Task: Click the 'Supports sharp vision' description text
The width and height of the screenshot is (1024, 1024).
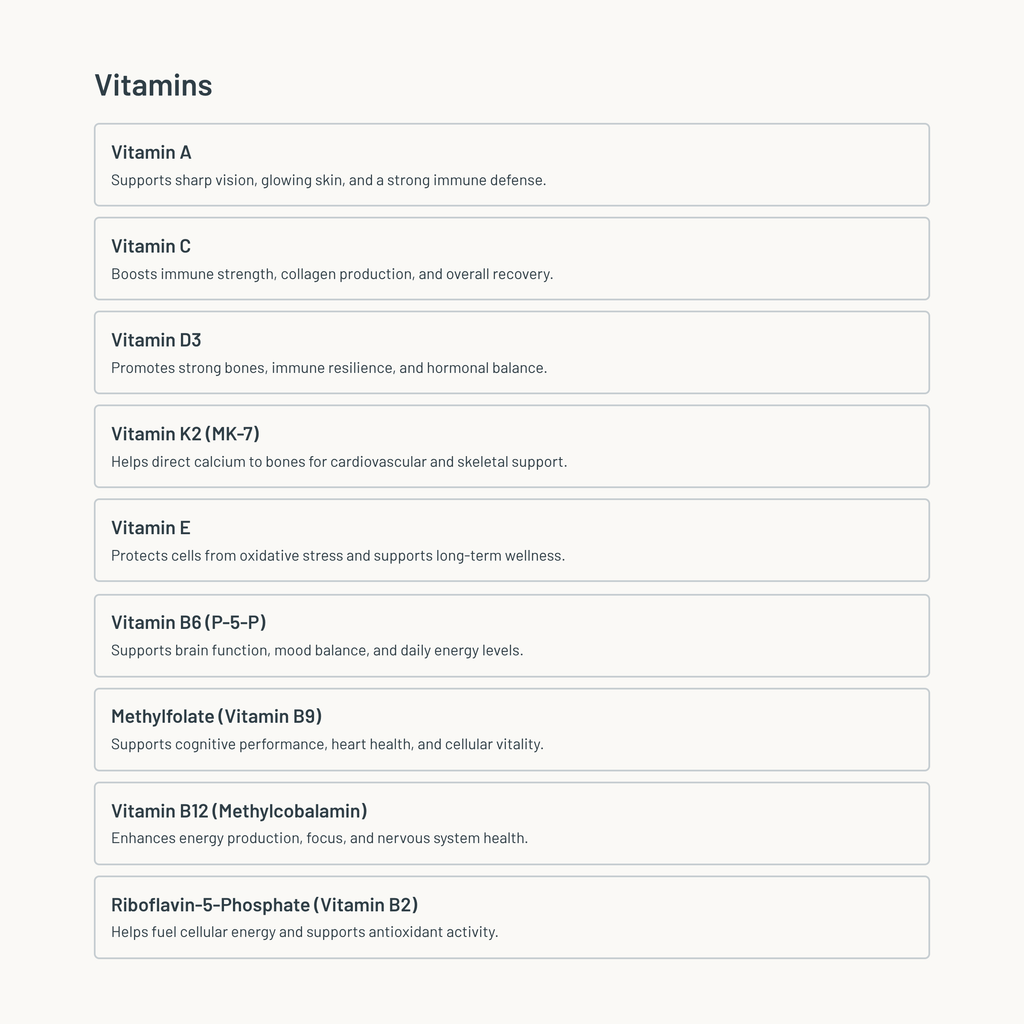Action: (x=328, y=180)
